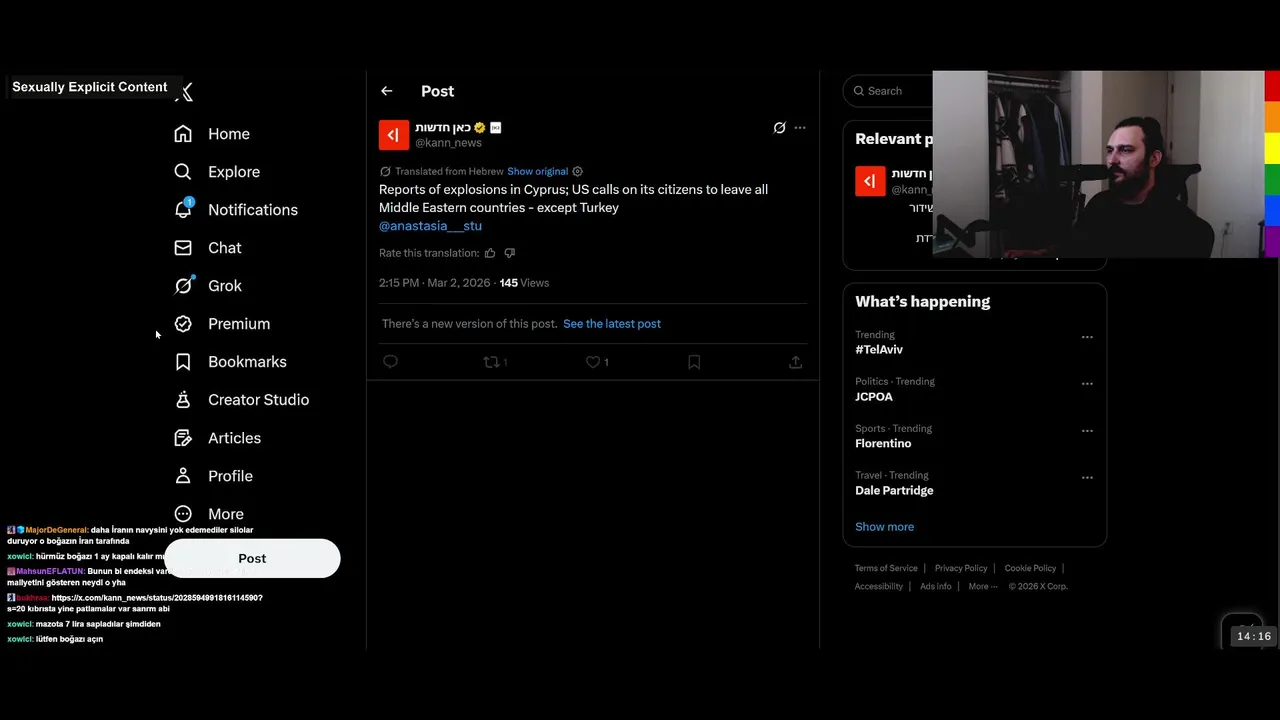Open Privacy Policy link

click(961, 568)
